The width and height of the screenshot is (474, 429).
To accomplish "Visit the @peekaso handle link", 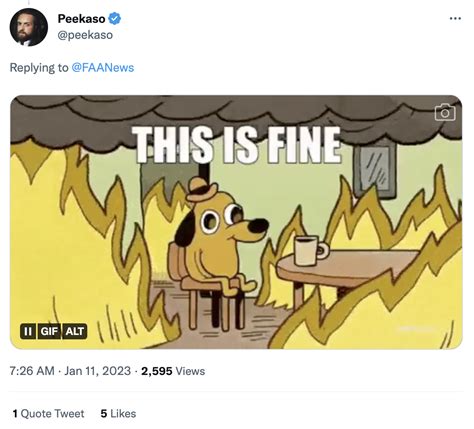I will (x=85, y=35).
